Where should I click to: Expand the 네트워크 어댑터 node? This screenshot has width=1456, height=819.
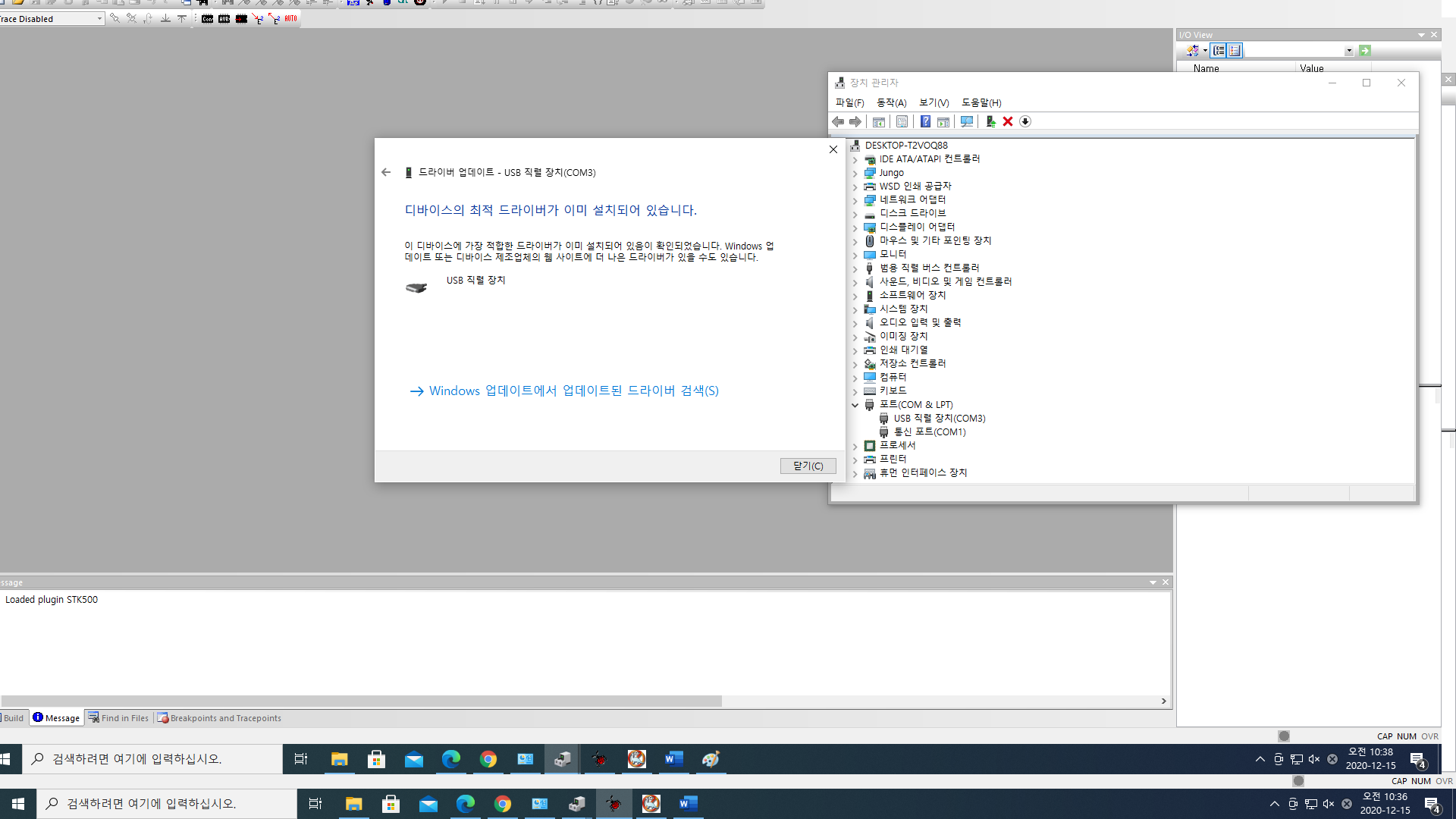(855, 200)
